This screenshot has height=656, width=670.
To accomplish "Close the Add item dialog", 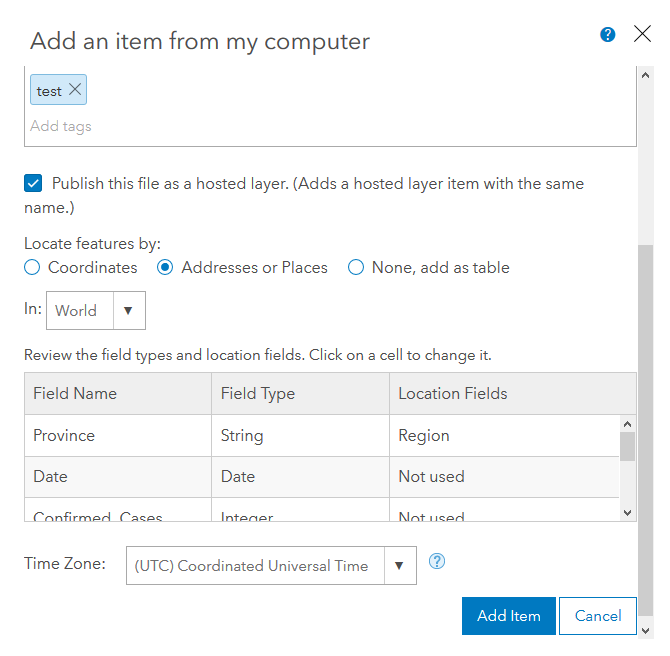I will point(643,35).
